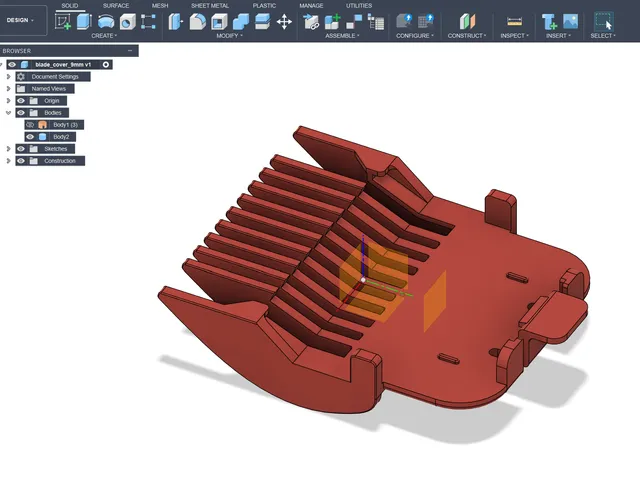Switch to the UTILITIES tab
This screenshot has width=640, height=480.
point(359,6)
